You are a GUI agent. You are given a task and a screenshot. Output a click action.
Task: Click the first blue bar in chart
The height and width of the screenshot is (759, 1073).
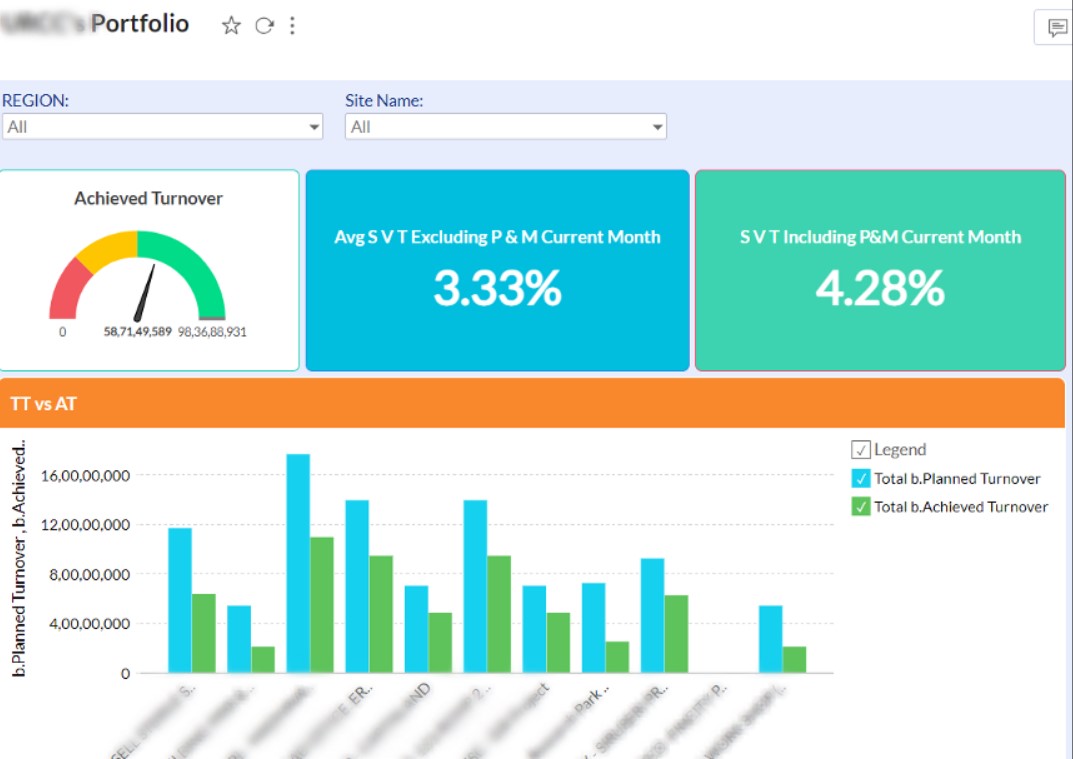[x=180, y=598]
